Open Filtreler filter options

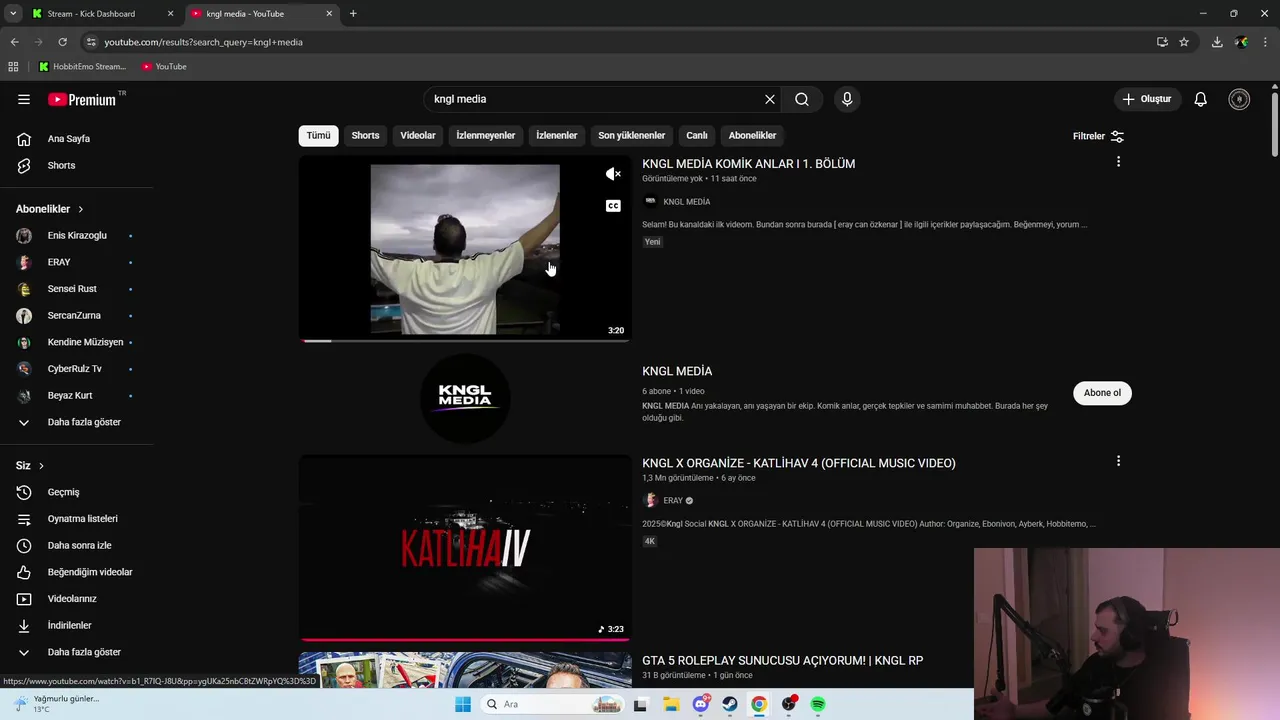[1098, 136]
